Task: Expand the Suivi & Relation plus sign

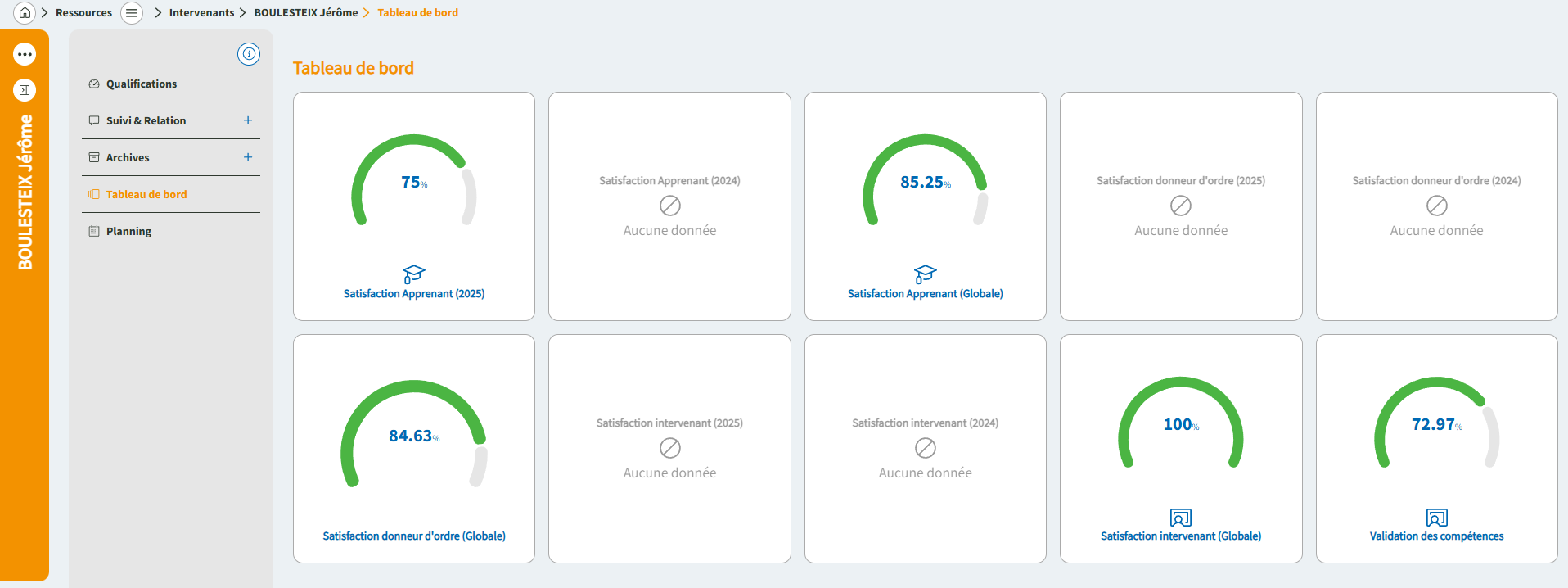Action: pos(248,120)
